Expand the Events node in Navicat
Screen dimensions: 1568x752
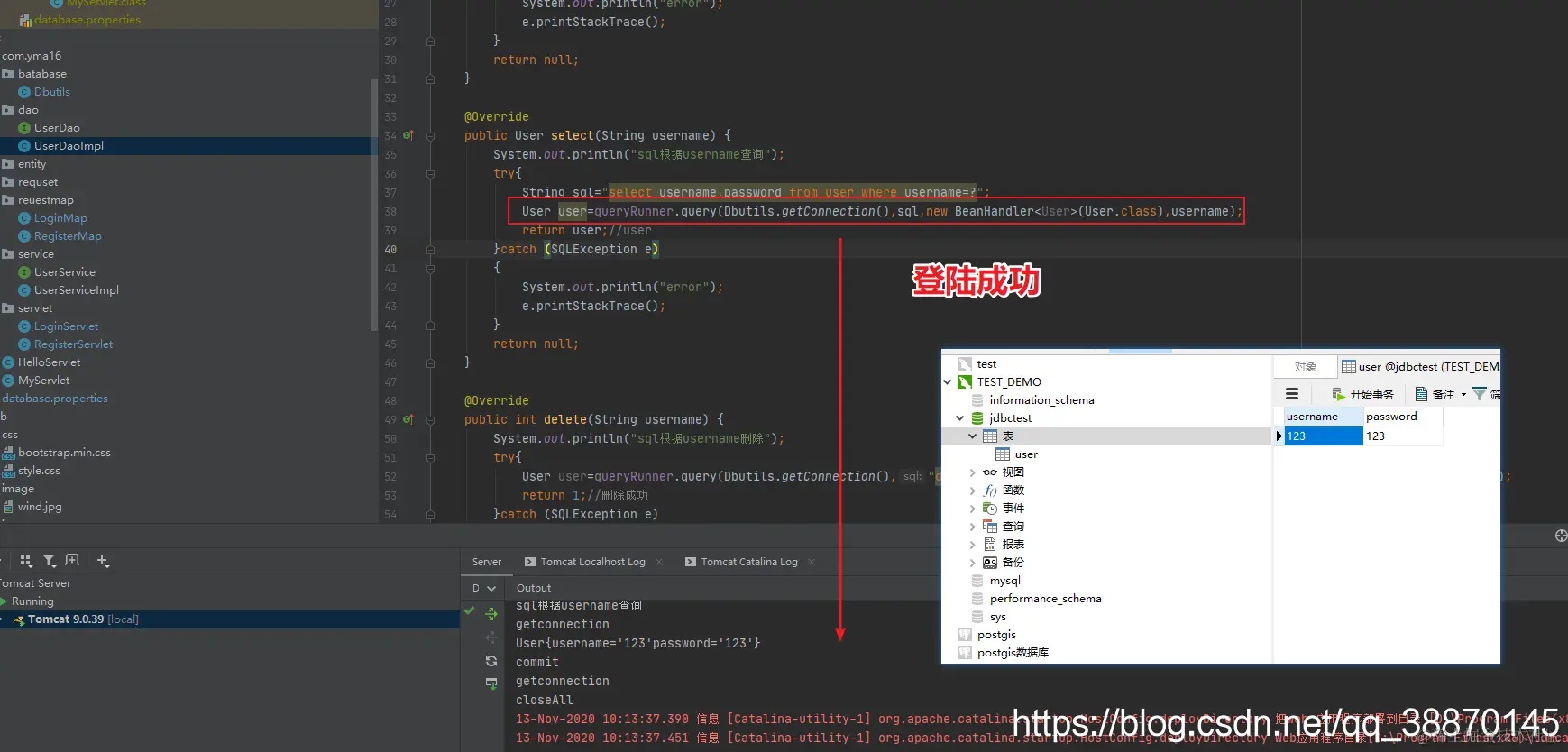coord(973,509)
